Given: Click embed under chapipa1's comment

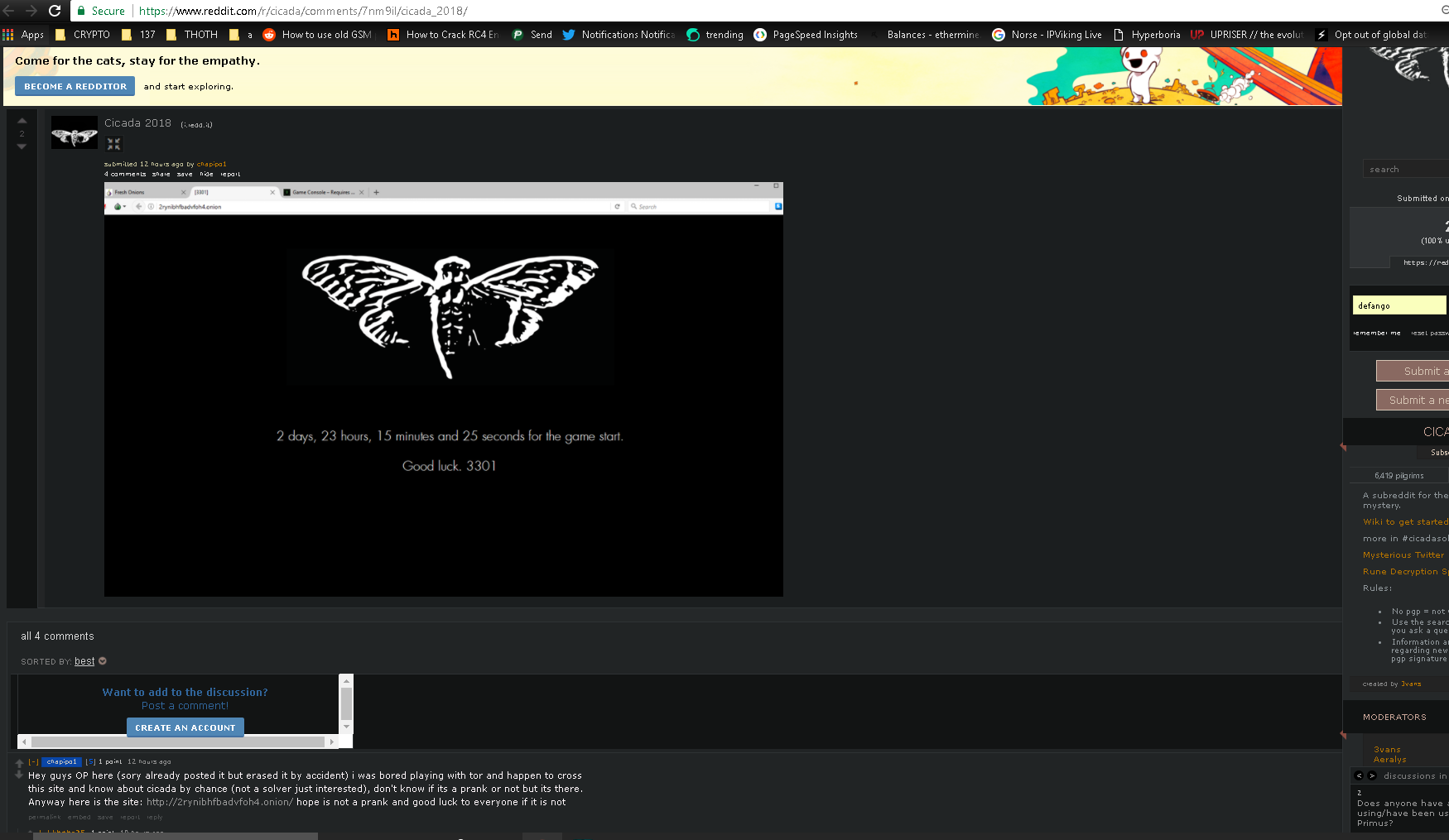Looking at the screenshot, I should click(79, 817).
